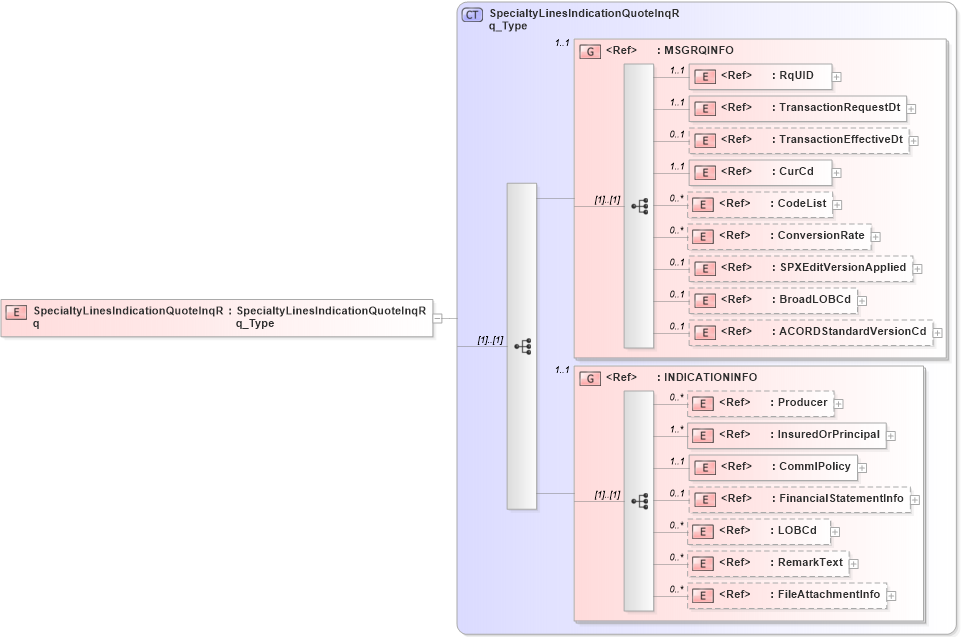This screenshot has height=637, width=961.
Task: Select the G icon of the MSGRQINFO group
Action: coord(589,50)
